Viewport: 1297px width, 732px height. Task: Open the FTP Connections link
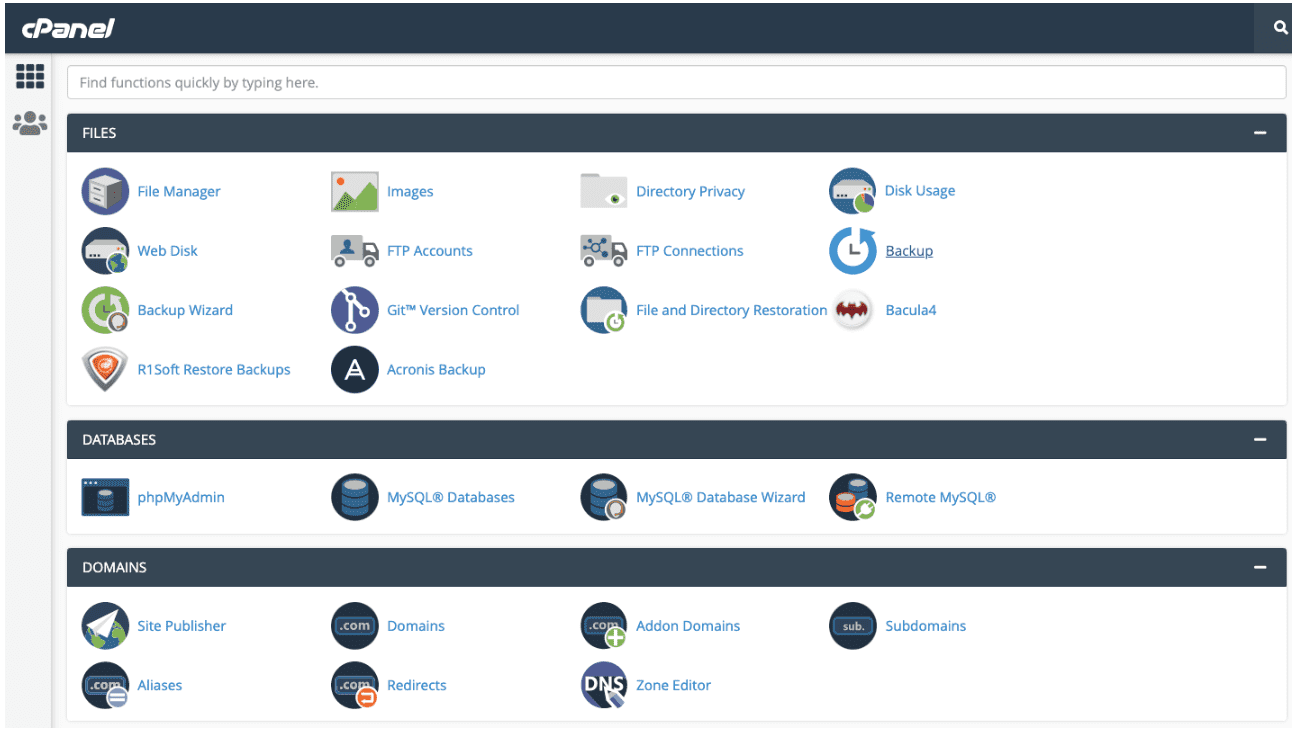tap(690, 251)
